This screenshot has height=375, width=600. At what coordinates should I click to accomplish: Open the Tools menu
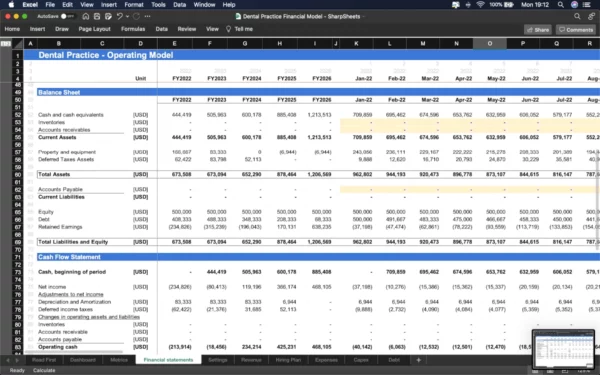tap(158, 5)
